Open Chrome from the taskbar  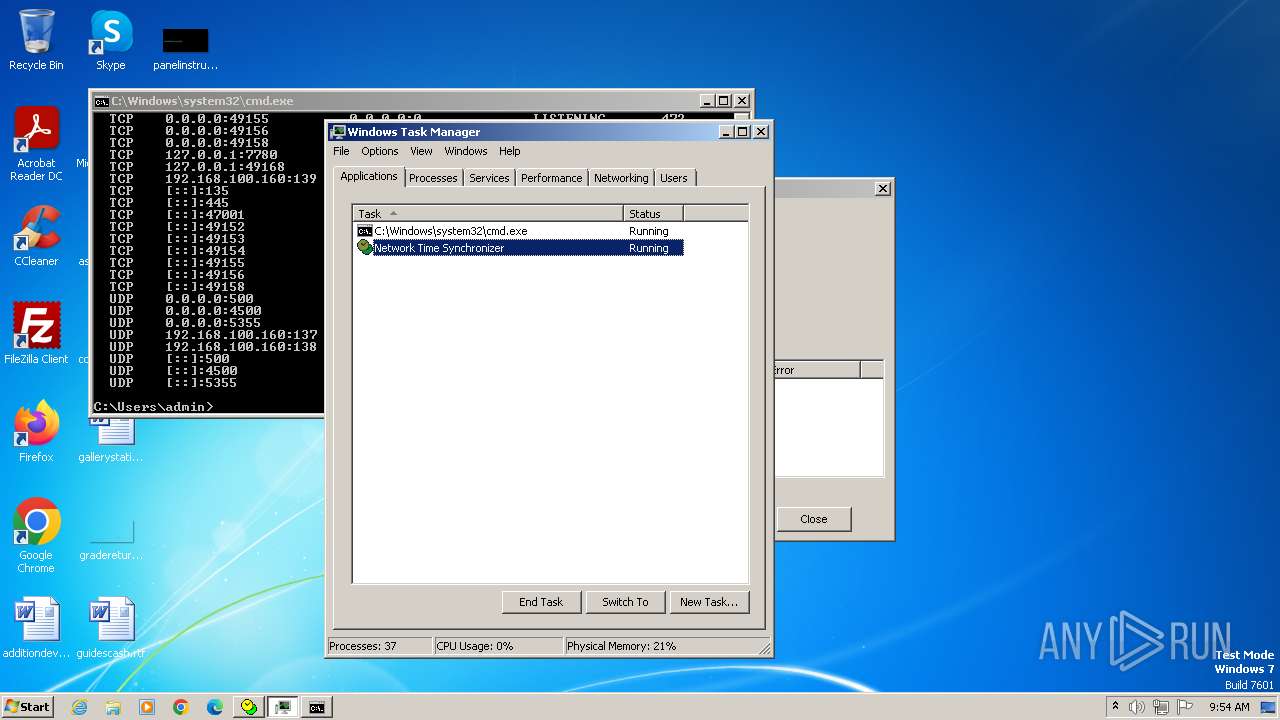pos(181,707)
